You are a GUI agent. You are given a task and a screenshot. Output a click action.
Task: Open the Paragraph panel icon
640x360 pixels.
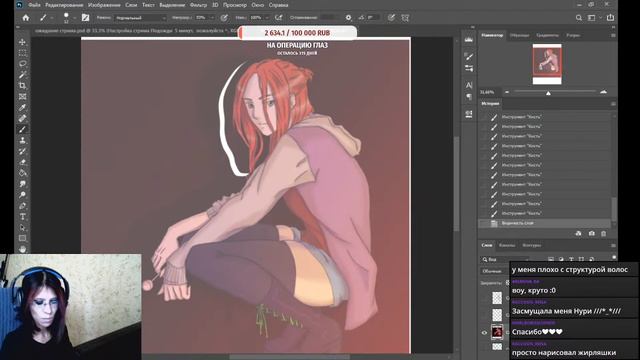point(469,97)
